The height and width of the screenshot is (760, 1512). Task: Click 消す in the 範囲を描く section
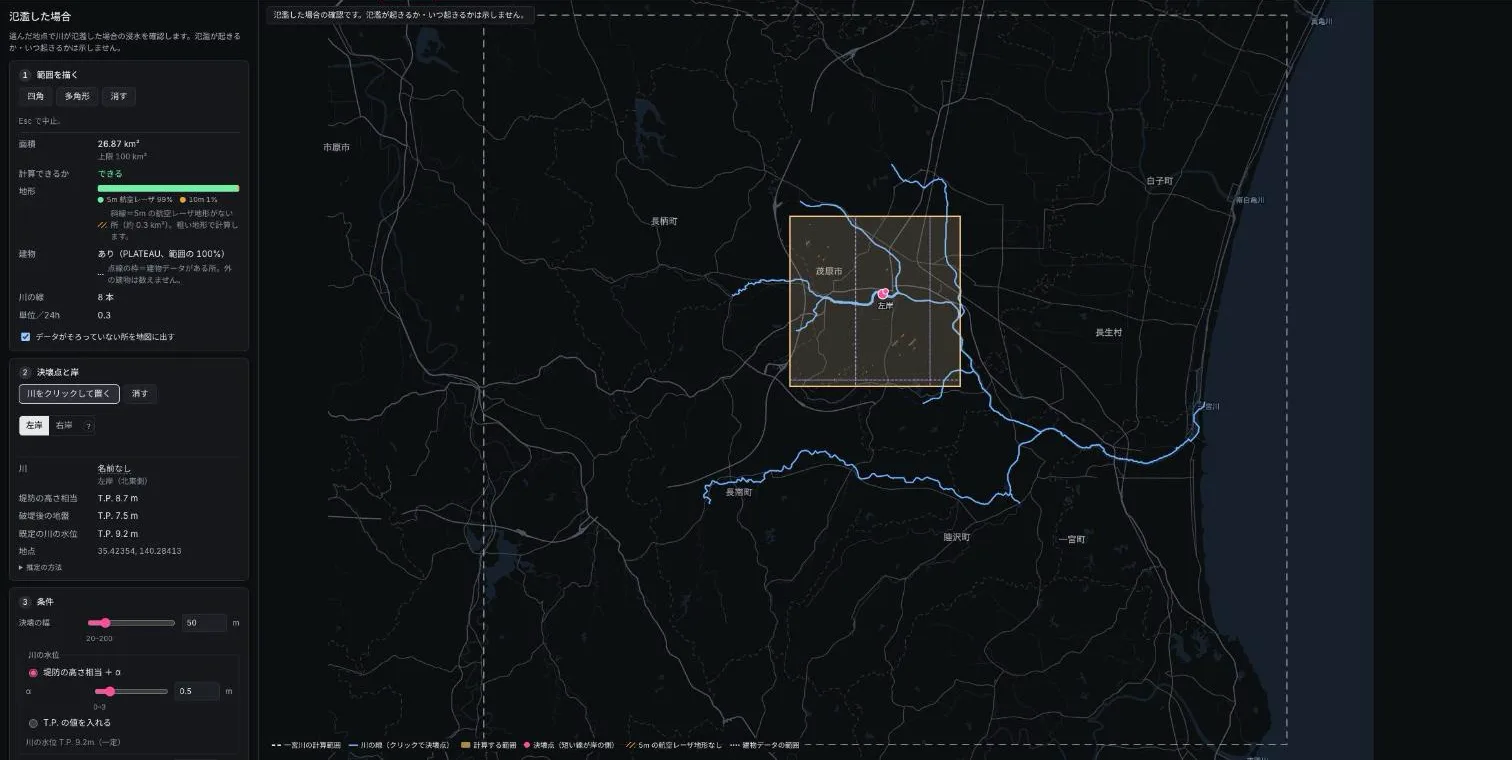119,96
